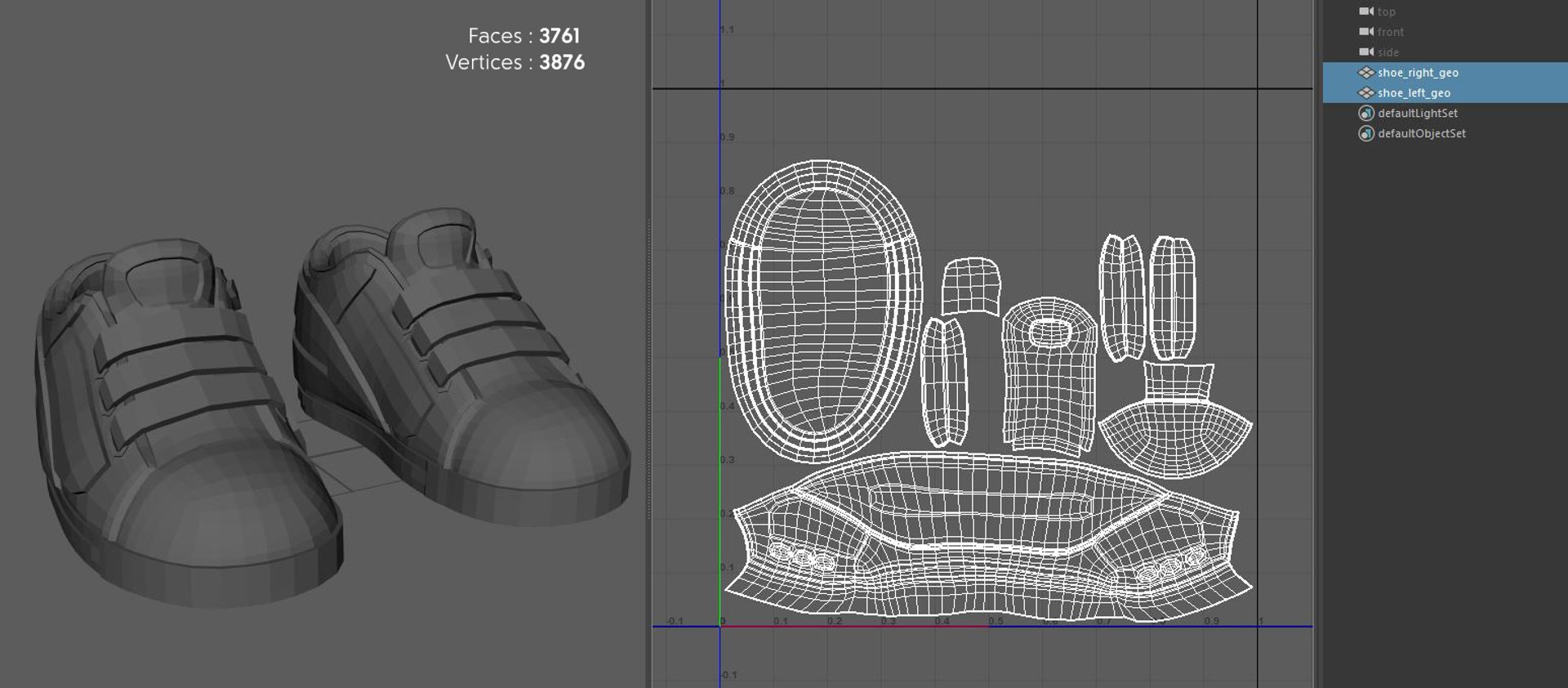Image resolution: width=1568 pixels, height=688 pixels.
Task: Click the shoe_left_geo mesh icon
Action: pos(1365,93)
